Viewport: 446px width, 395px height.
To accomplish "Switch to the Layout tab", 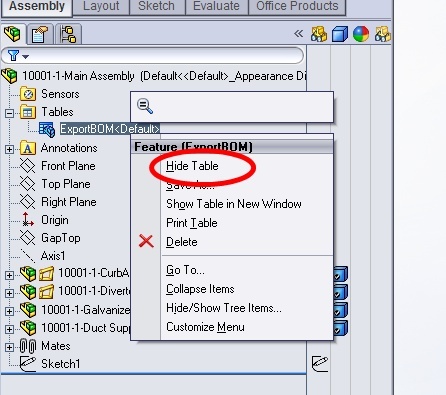I will click(x=101, y=7).
